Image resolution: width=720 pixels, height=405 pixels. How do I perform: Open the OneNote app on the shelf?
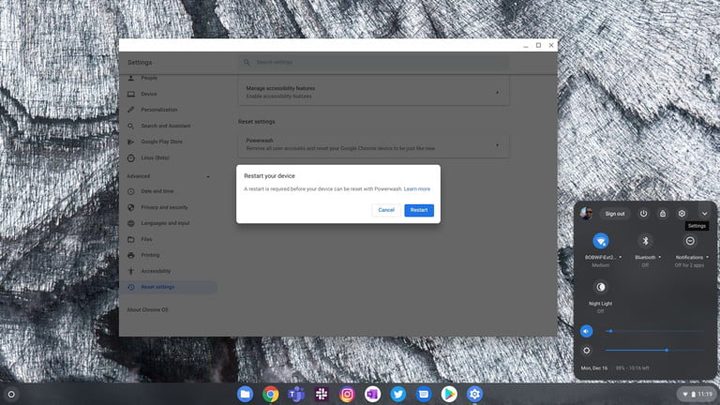372,394
